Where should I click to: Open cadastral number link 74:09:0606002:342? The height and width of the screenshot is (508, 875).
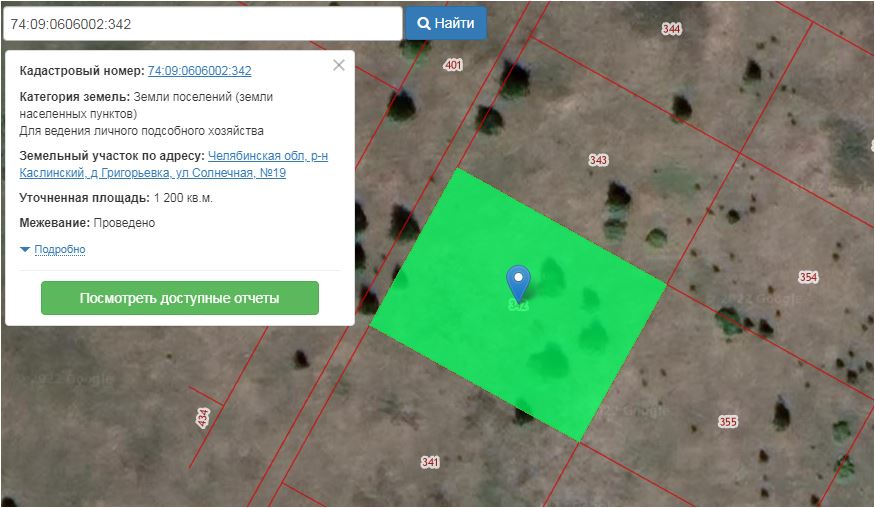coord(199,71)
